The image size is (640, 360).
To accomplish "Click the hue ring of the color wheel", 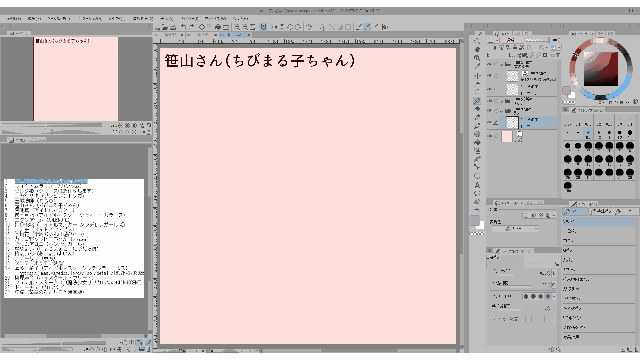I will click(600, 41).
